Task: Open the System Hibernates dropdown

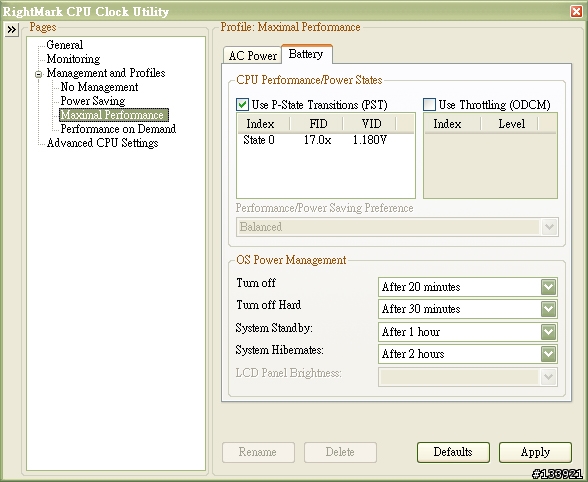Action: [548, 354]
